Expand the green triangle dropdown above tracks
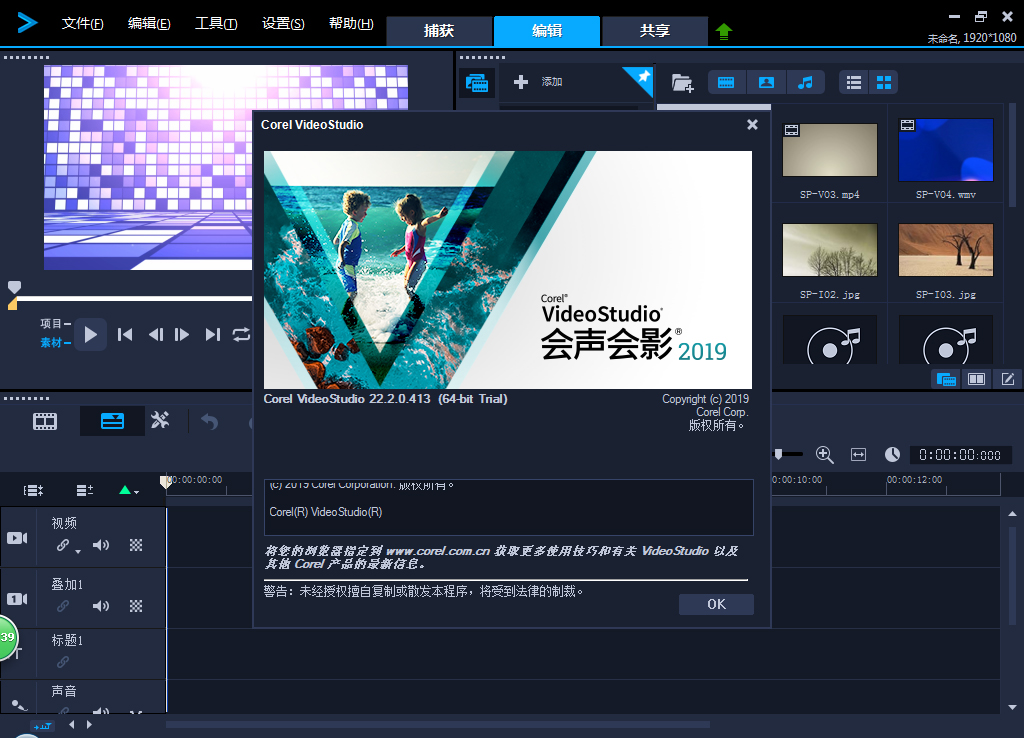 click(129, 490)
